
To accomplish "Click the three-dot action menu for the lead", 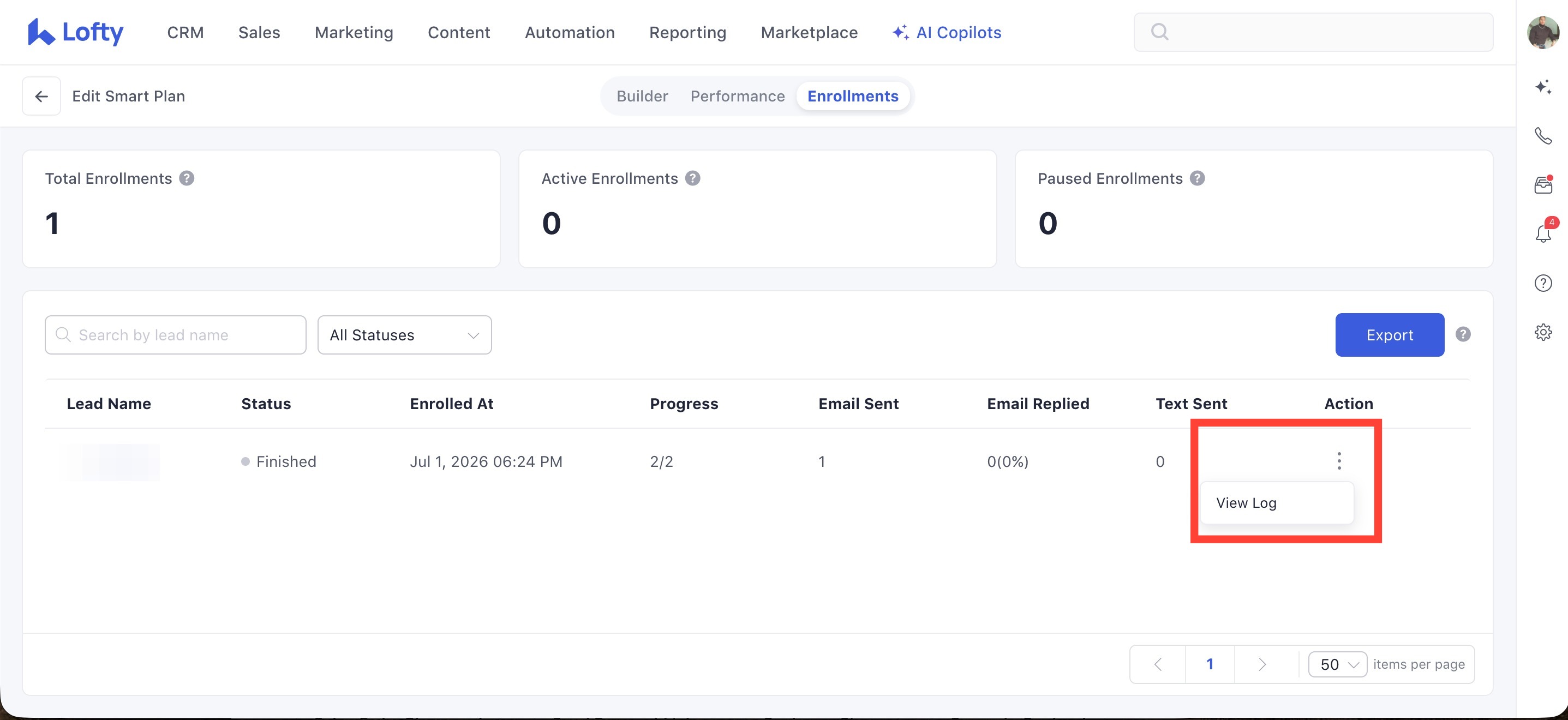I will [1338, 461].
